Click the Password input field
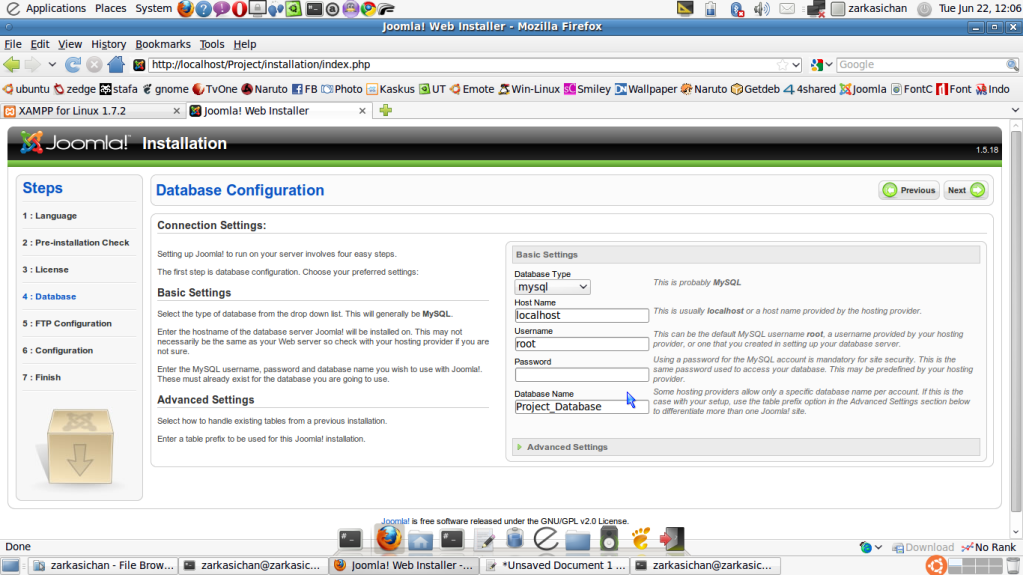1023x575 pixels. (x=581, y=375)
